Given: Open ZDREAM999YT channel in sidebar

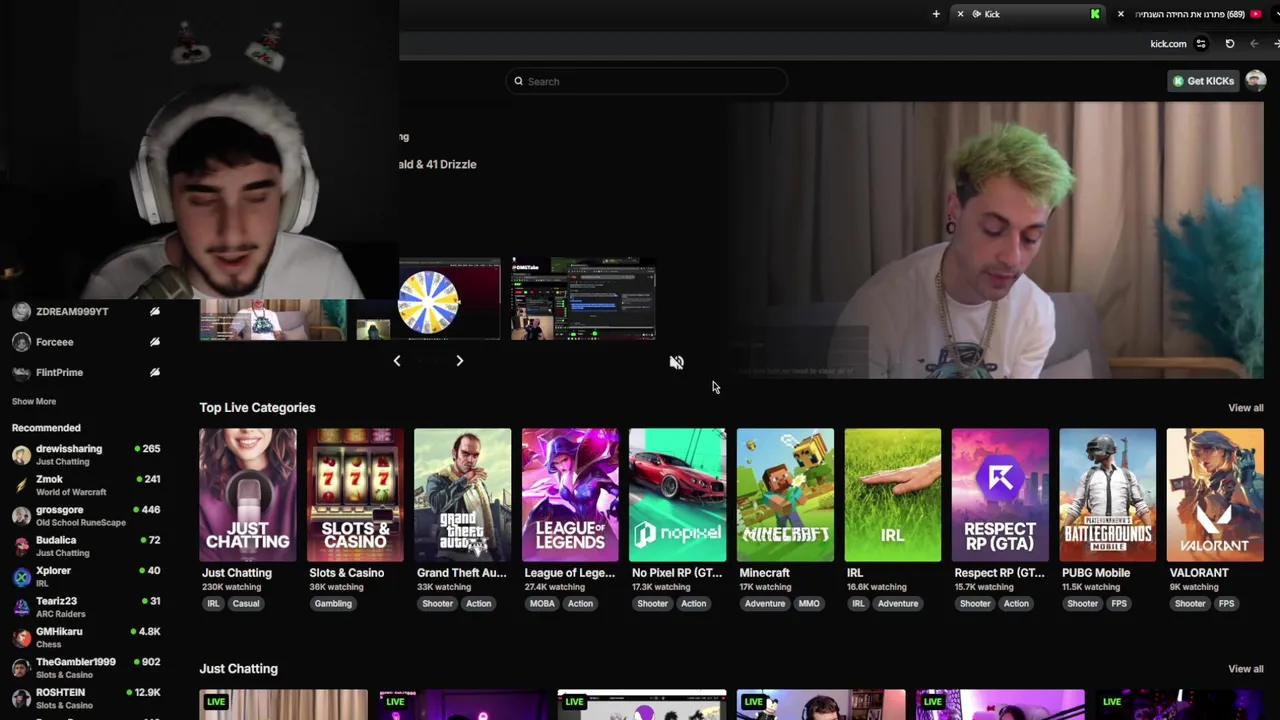Looking at the screenshot, I should [86, 312].
